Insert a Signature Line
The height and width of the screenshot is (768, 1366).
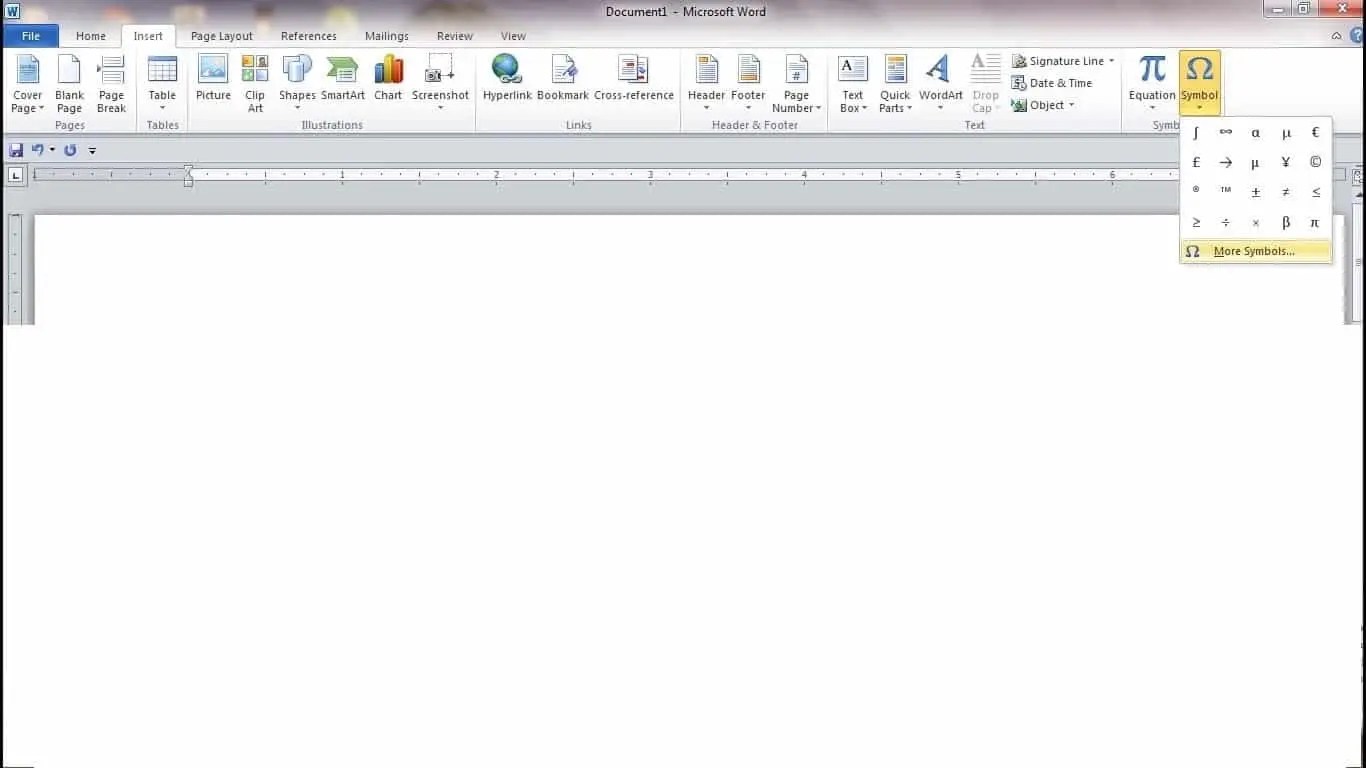point(1063,61)
